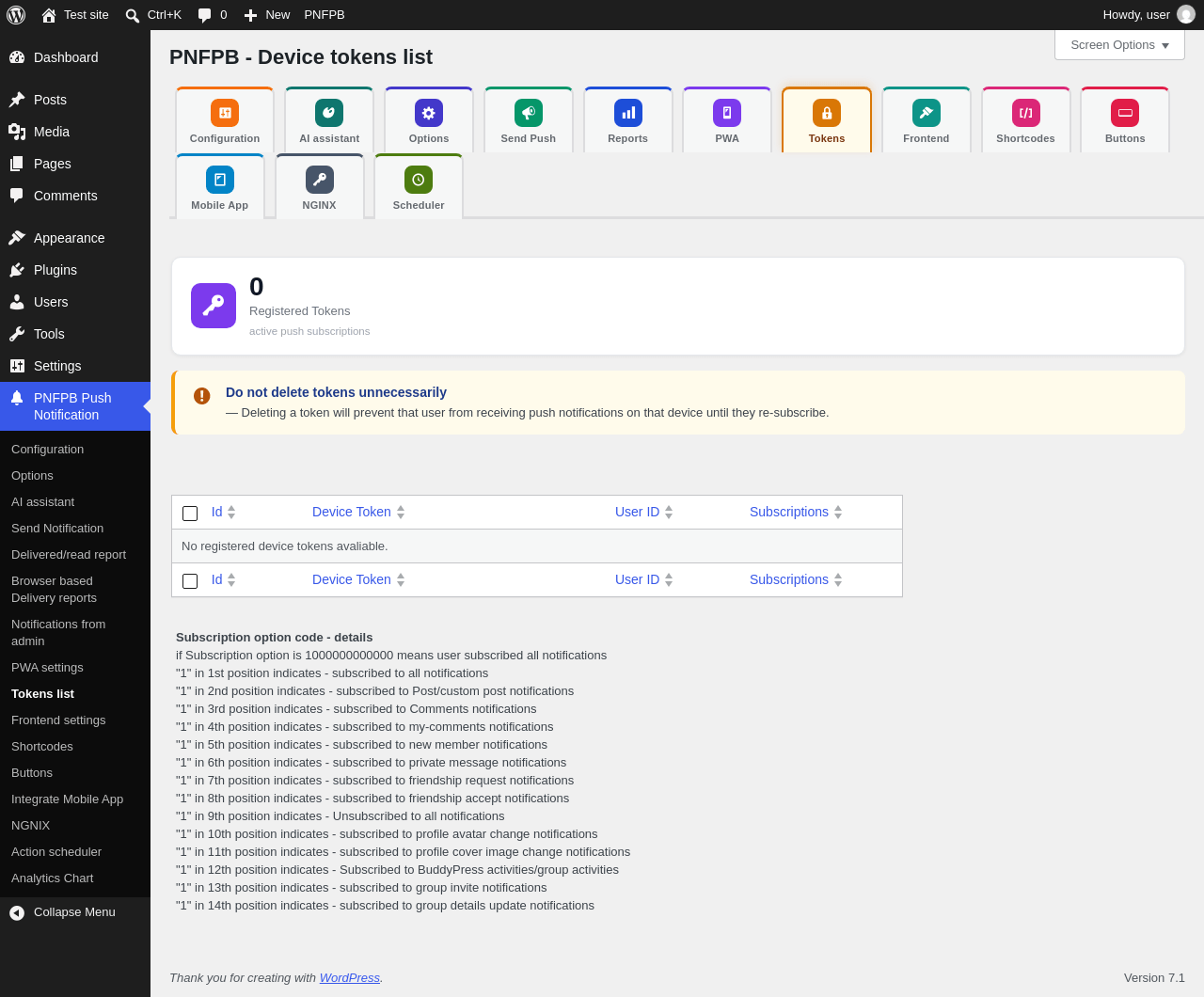Expand the Screen Options dropdown
The height and width of the screenshot is (997, 1204).
1119,44
